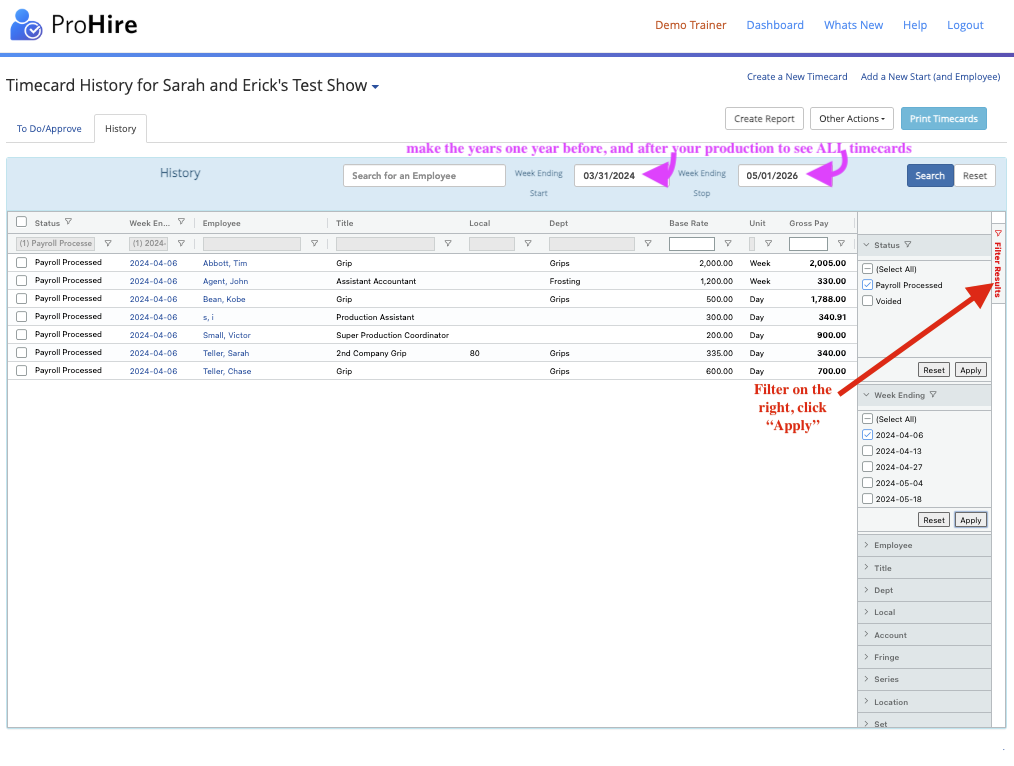The image size is (1014, 766).
Task: Select the Bean, Kobe row checkbox
Action: click(21, 299)
